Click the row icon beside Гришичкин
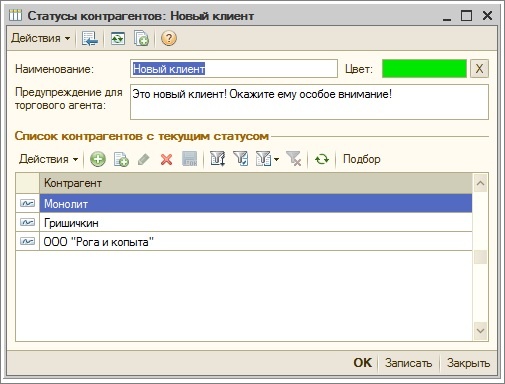The image size is (505, 384). click(x=27, y=222)
